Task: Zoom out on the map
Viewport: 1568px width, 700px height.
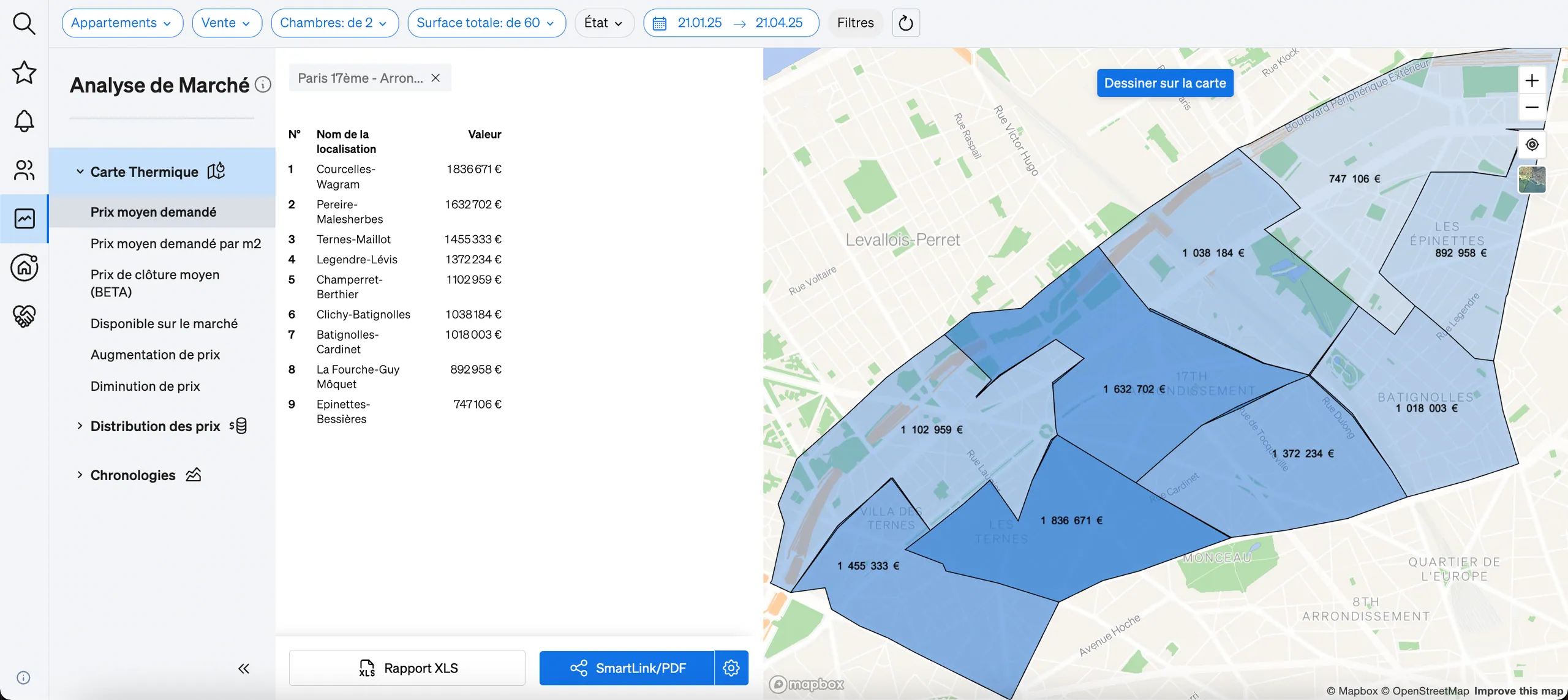Action: coord(1532,107)
